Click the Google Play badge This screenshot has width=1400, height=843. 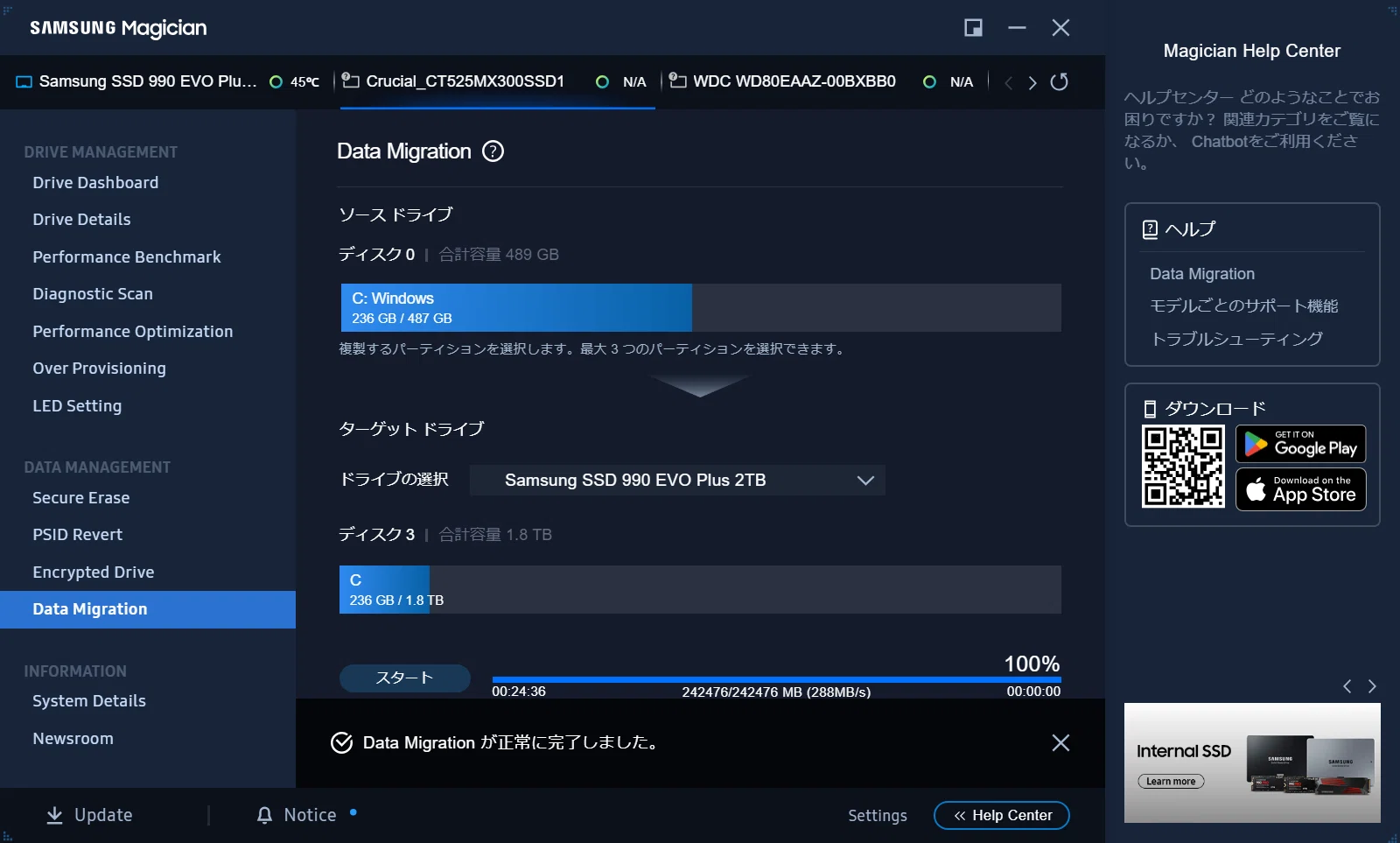point(1300,444)
